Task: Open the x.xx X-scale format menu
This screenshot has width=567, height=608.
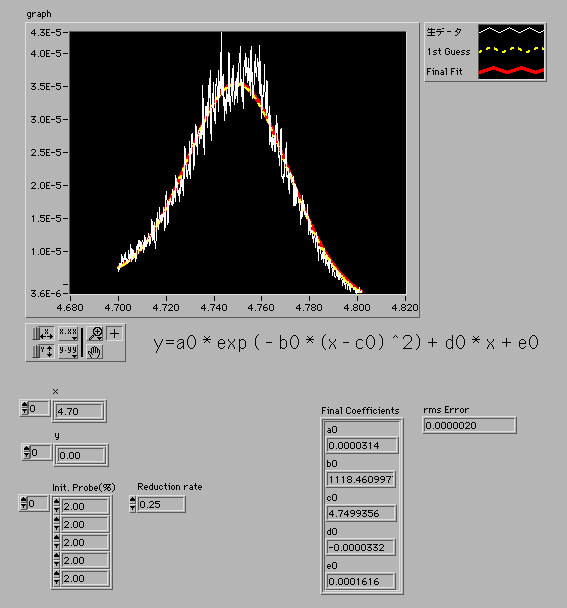Action: tap(68, 333)
